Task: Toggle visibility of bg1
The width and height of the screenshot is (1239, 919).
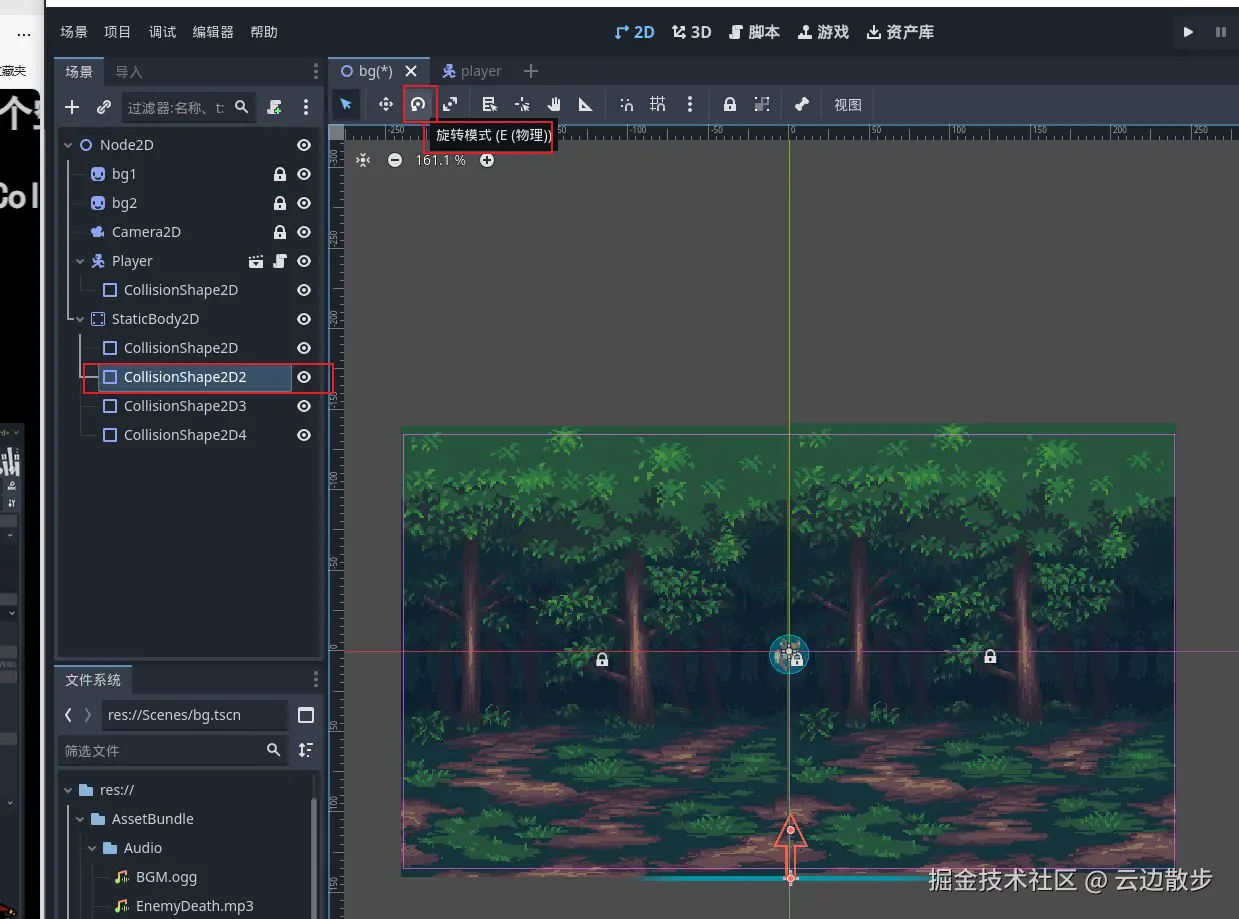Action: tap(304, 174)
